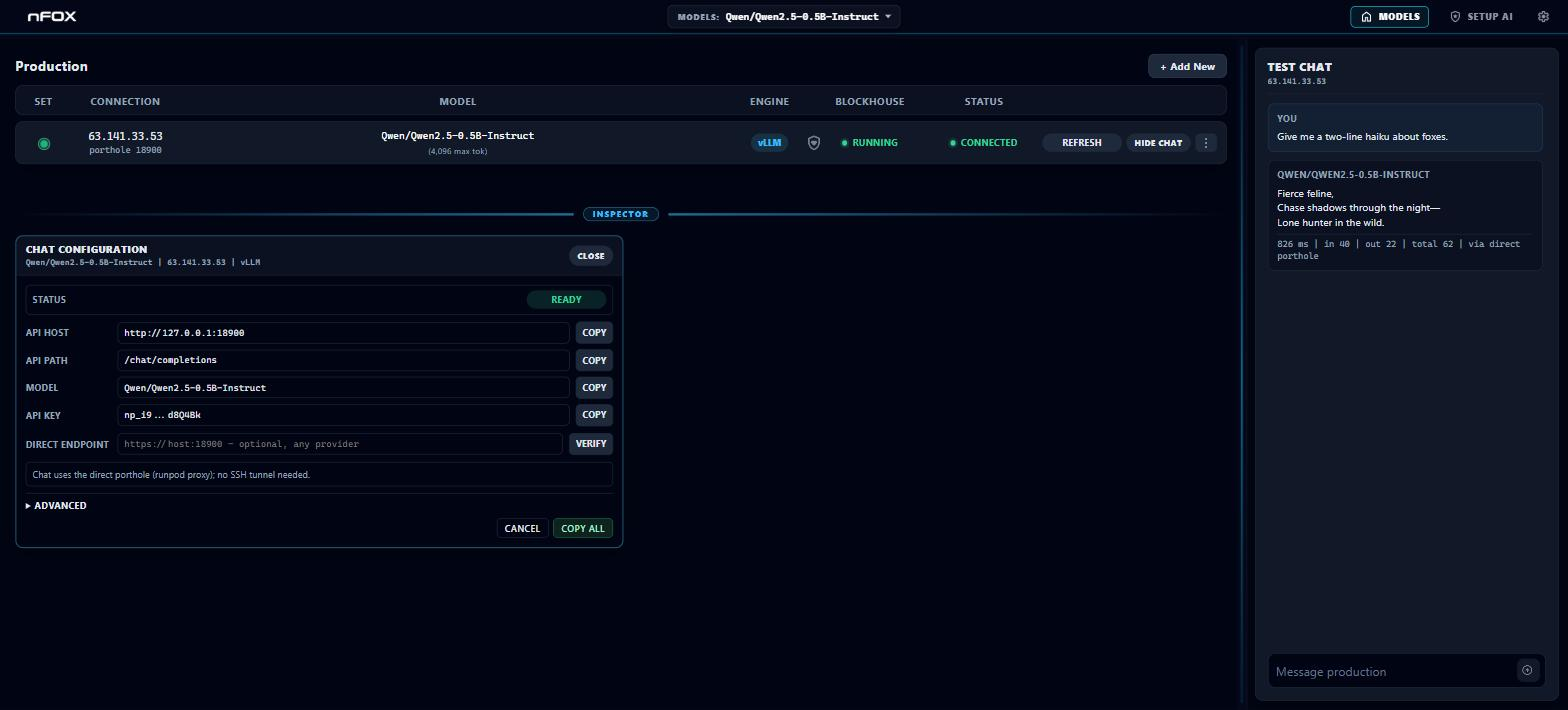Image resolution: width=1568 pixels, height=710 pixels.
Task: Switch to the Models tab
Action: (1390, 17)
